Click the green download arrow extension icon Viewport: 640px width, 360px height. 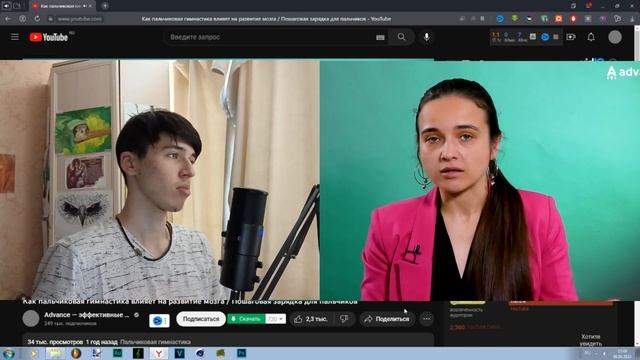(515, 19)
